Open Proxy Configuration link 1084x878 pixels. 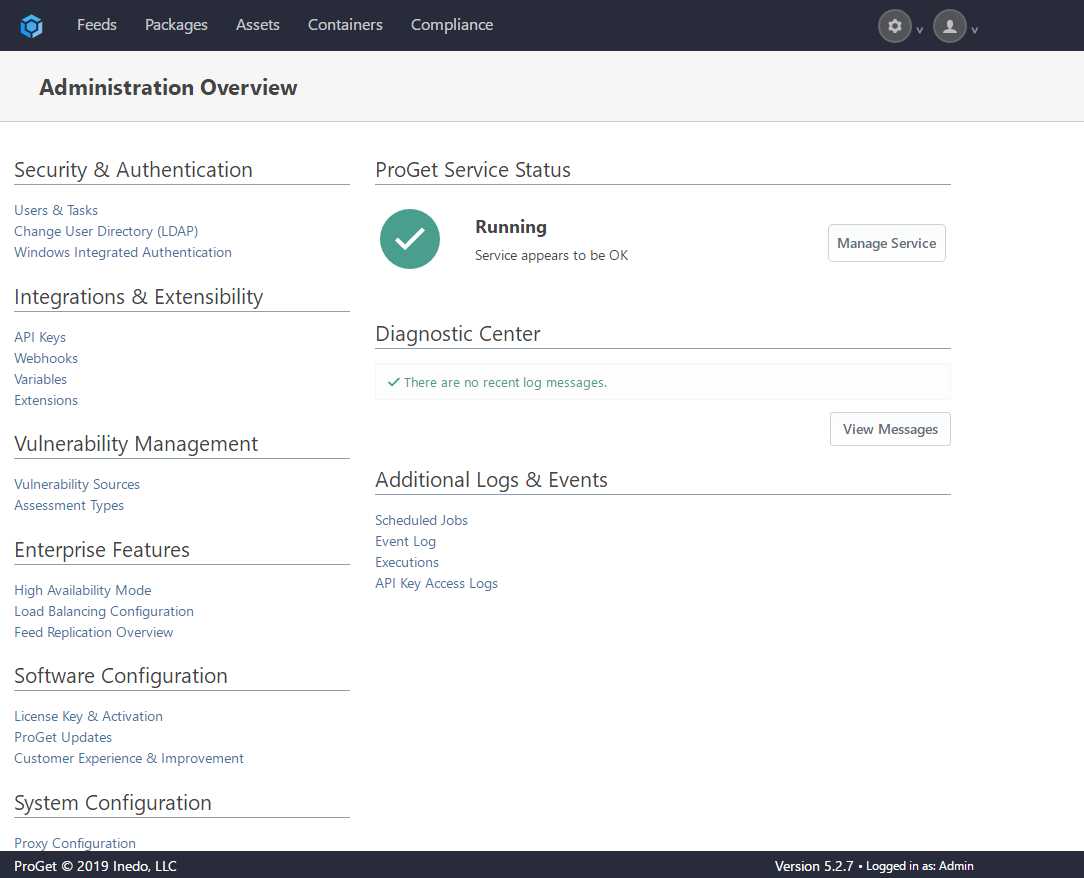(x=75, y=843)
